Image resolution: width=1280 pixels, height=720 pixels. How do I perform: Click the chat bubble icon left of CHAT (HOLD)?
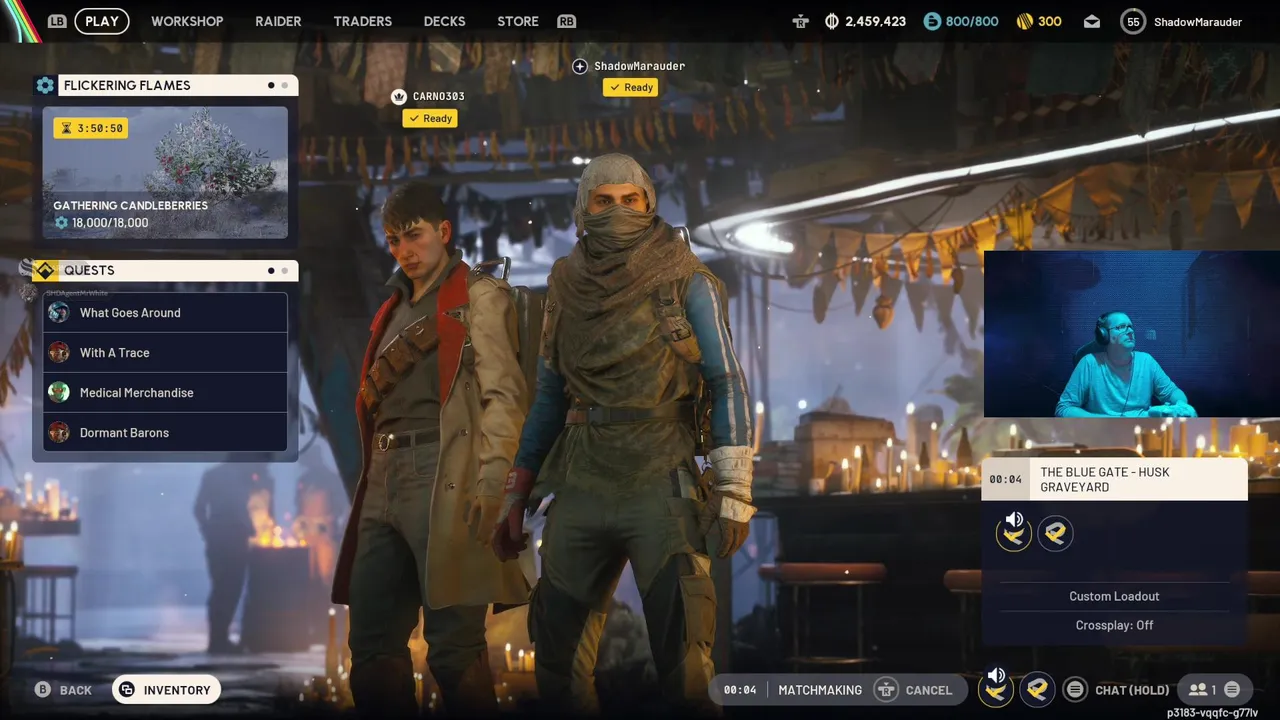click(x=1075, y=689)
